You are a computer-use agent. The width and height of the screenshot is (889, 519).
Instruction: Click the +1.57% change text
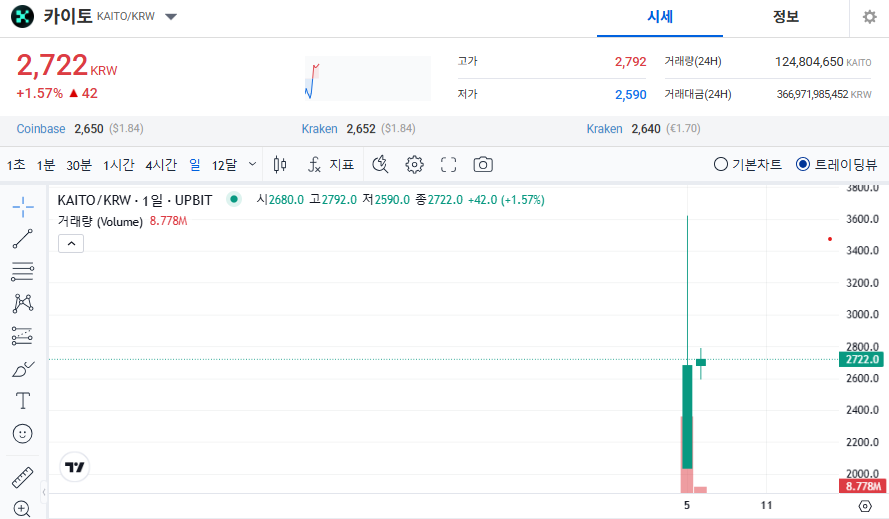click(x=40, y=94)
